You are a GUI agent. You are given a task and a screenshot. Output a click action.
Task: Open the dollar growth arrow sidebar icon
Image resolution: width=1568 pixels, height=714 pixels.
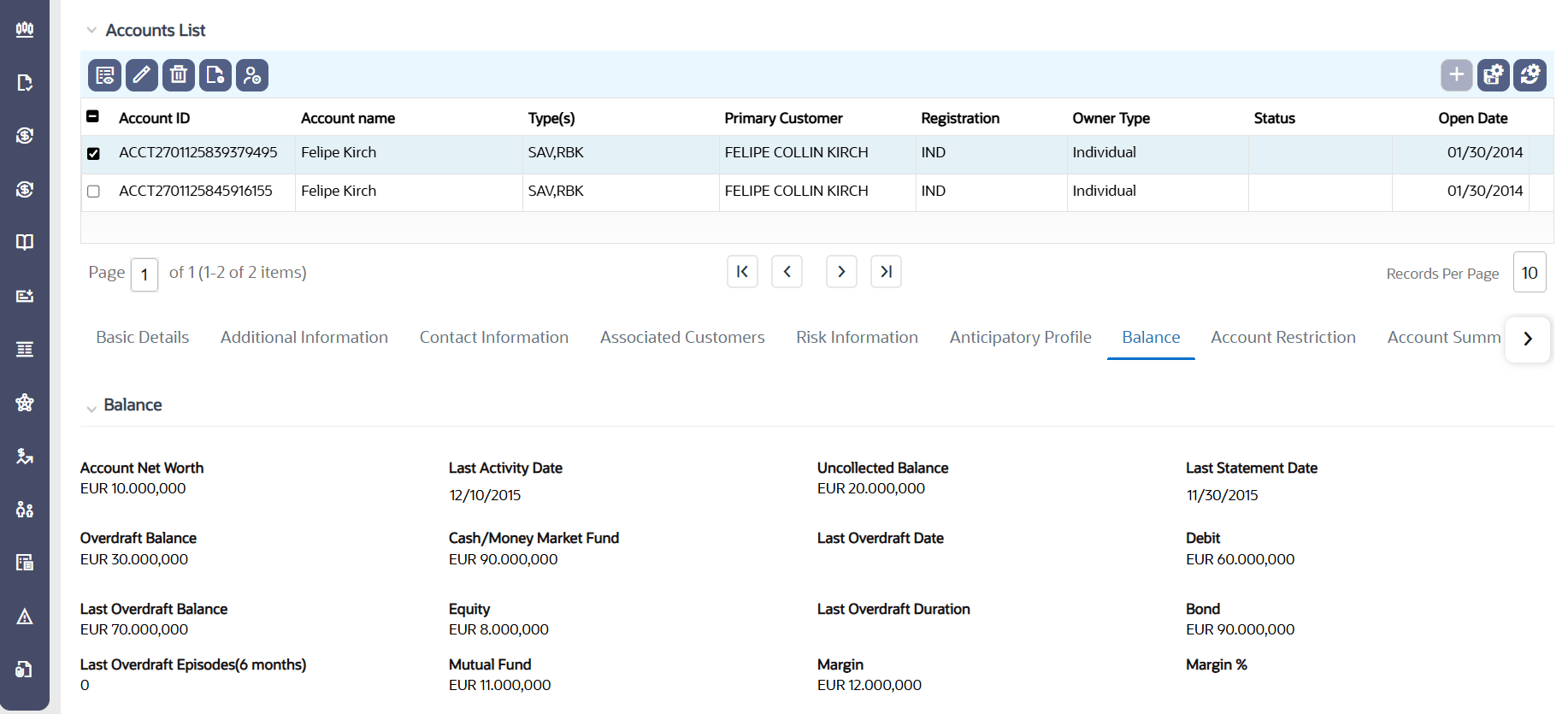coord(25,457)
